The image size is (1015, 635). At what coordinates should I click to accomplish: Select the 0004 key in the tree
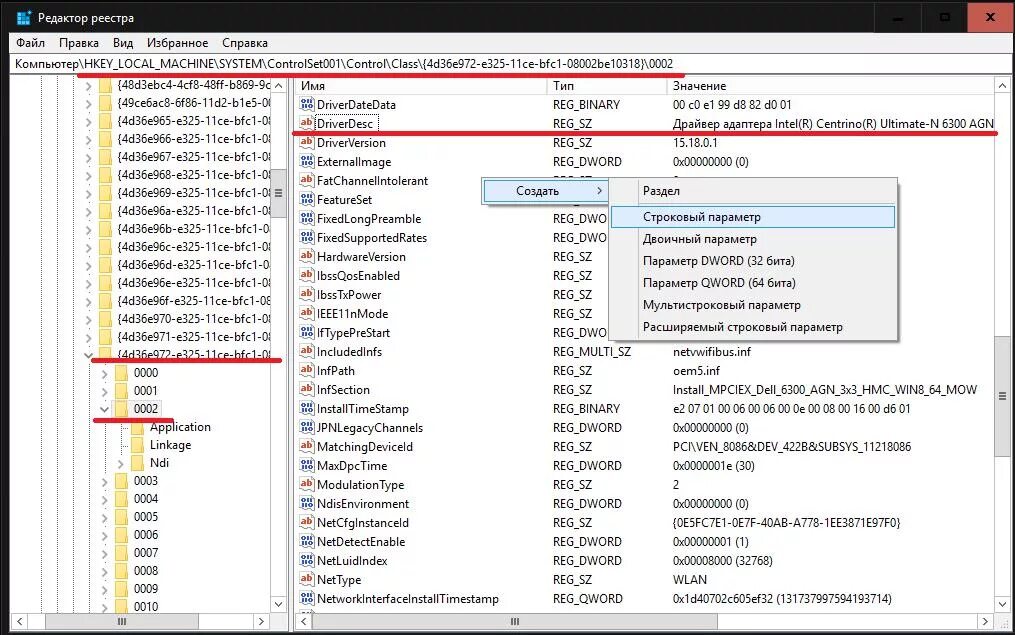[146, 499]
